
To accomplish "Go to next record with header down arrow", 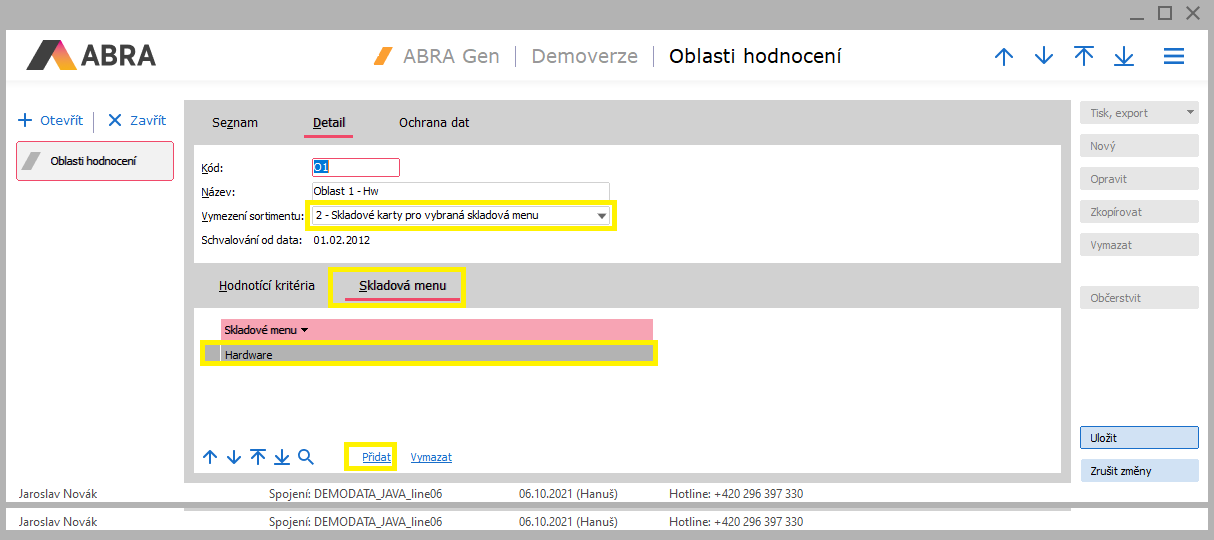I will click(x=1044, y=57).
